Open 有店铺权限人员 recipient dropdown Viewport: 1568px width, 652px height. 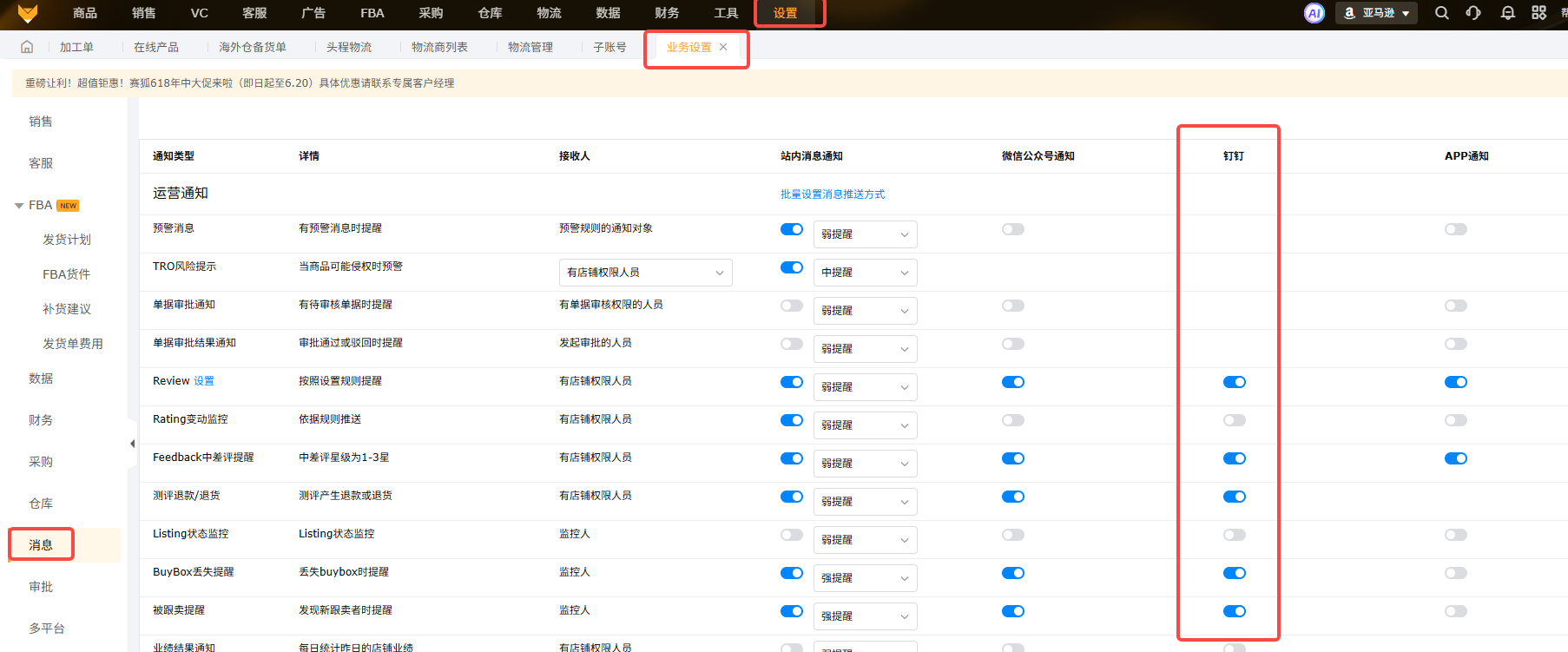pyautogui.click(x=645, y=273)
